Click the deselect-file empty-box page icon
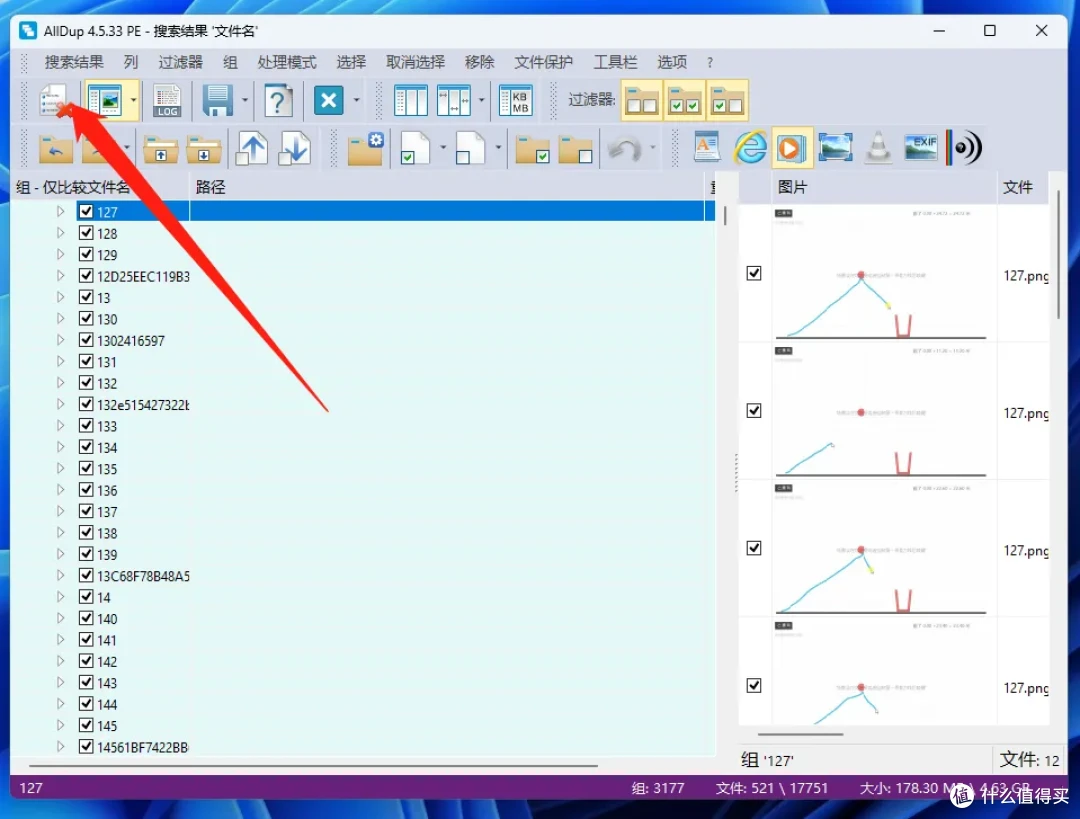Image resolution: width=1080 pixels, height=819 pixels. coord(470,148)
